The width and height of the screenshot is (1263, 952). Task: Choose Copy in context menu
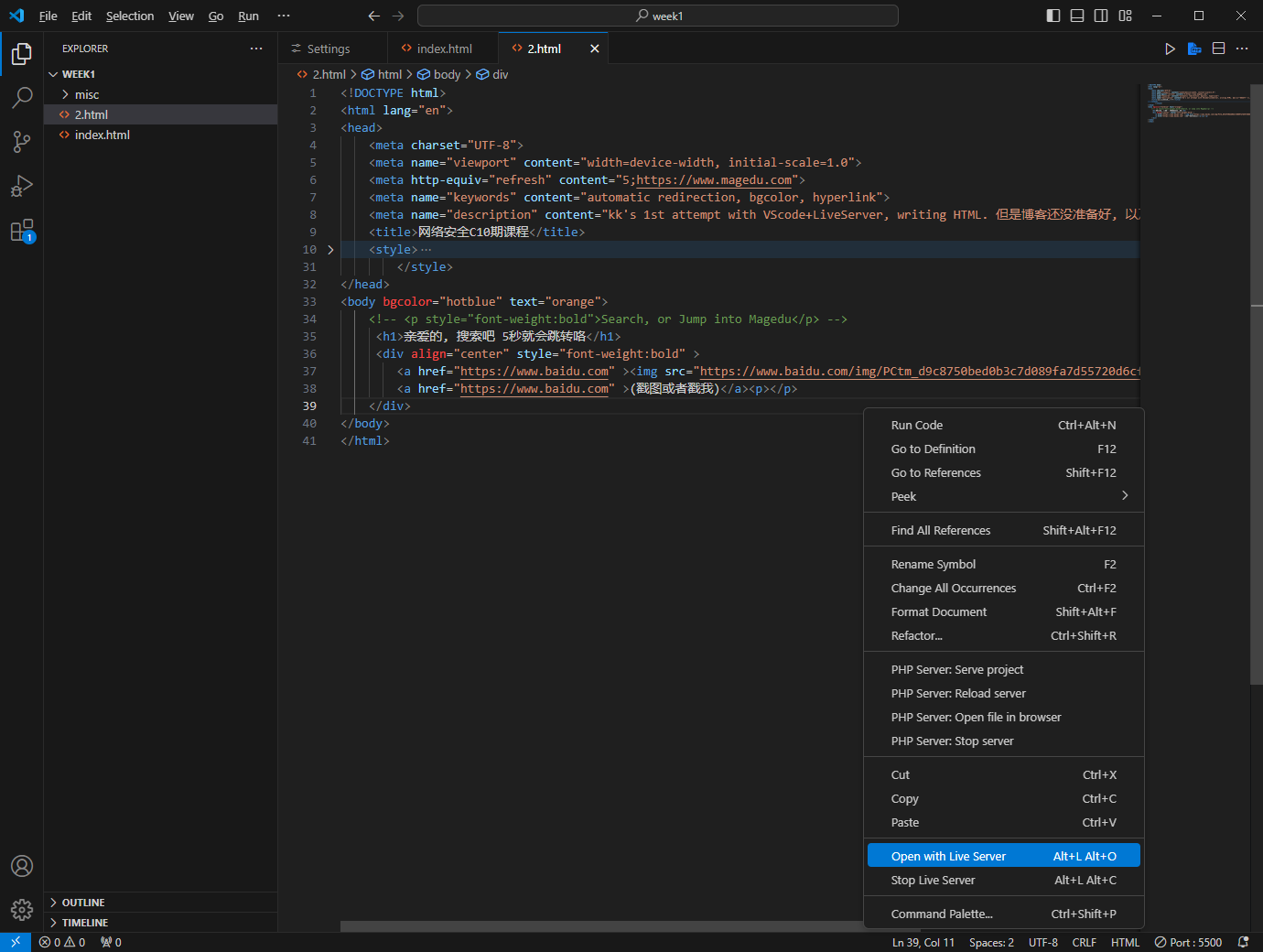(x=1003, y=798)
